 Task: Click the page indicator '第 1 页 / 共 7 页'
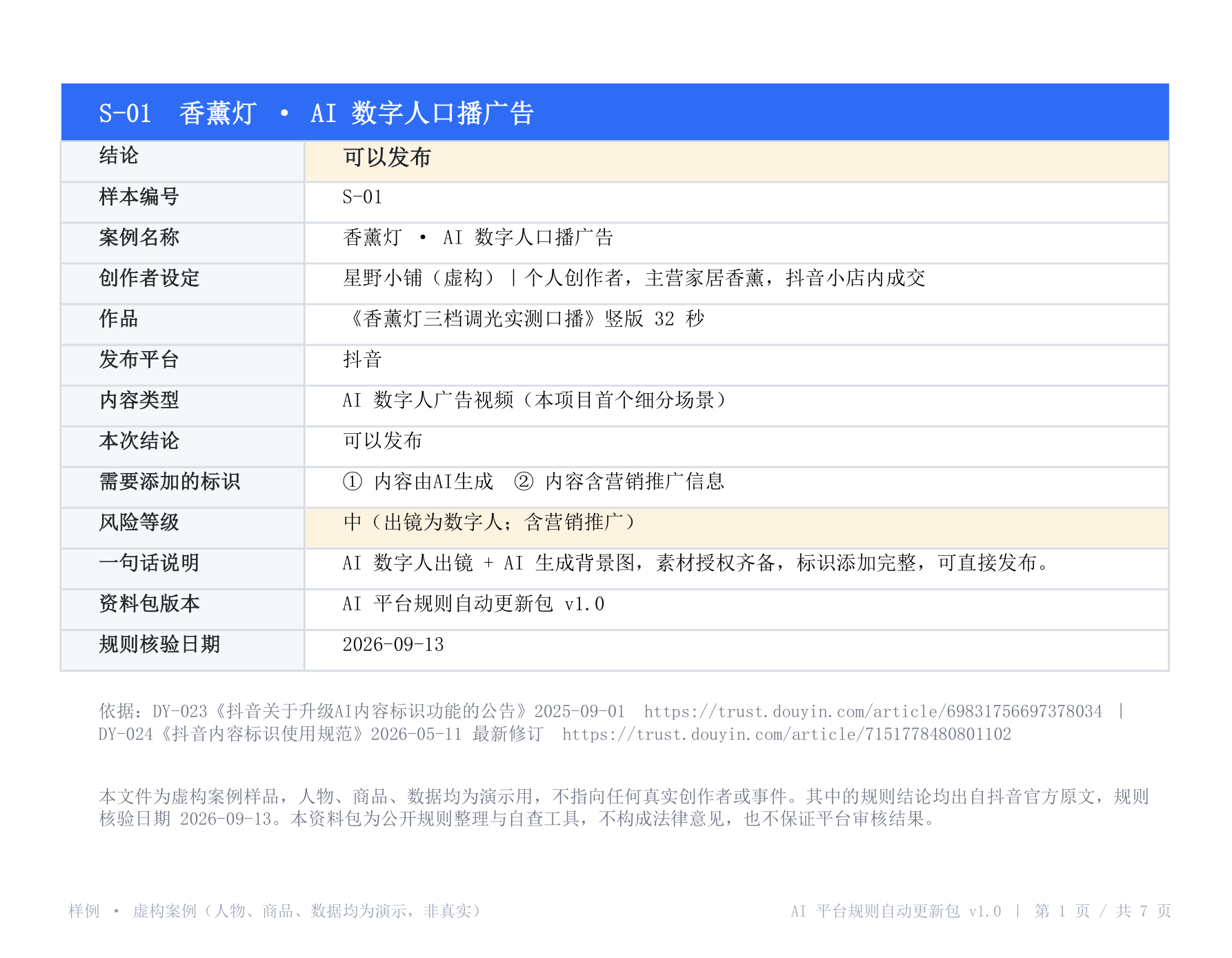tap(1102, 911)
